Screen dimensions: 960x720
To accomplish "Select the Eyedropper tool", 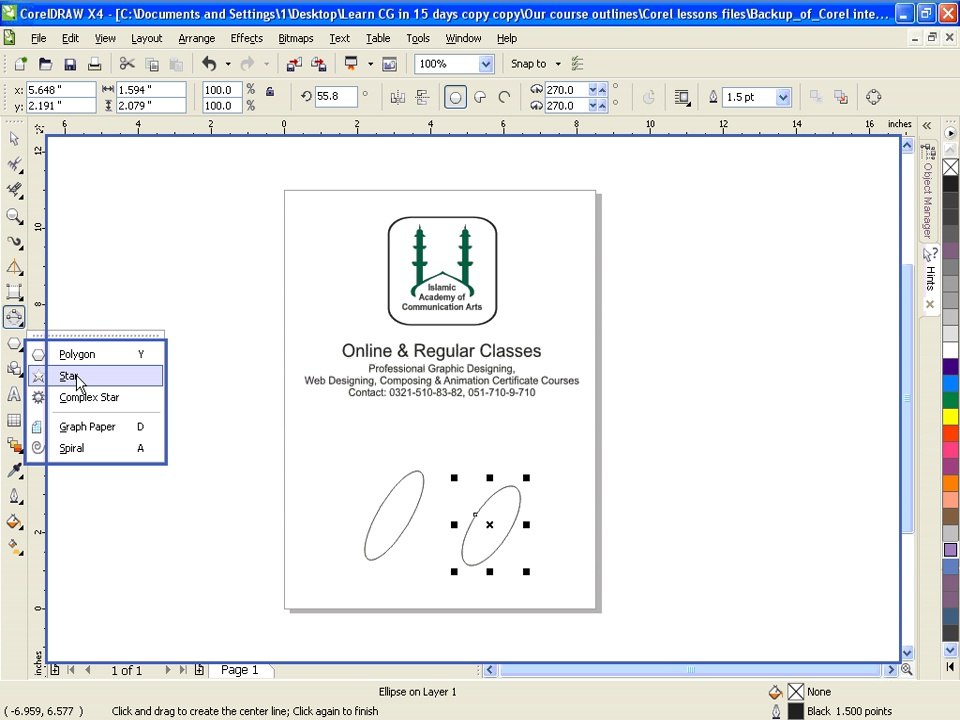I will [14, 470].
